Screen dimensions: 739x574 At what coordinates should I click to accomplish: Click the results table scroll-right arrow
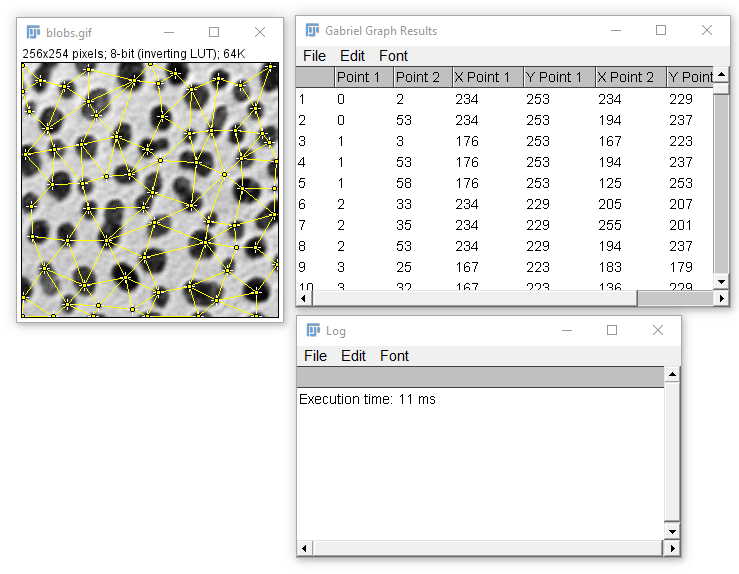[721, 298]
